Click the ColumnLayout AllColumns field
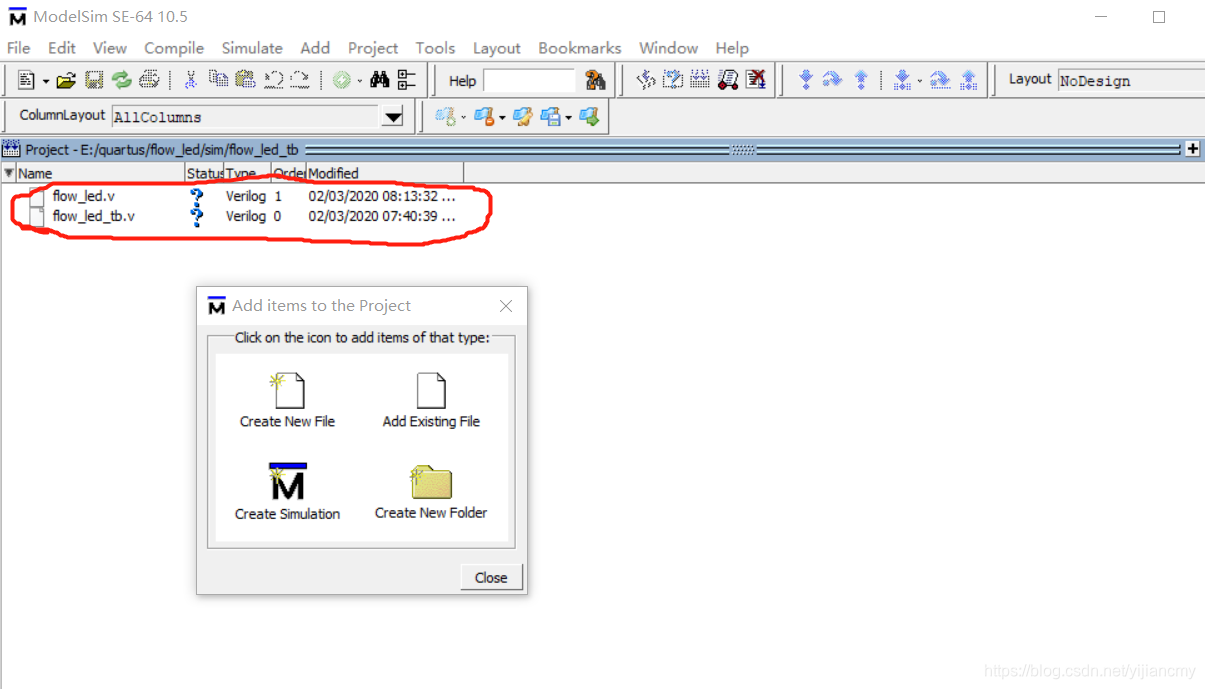The height and width of the screenshot is (689, 1205). tap(247, 117)
